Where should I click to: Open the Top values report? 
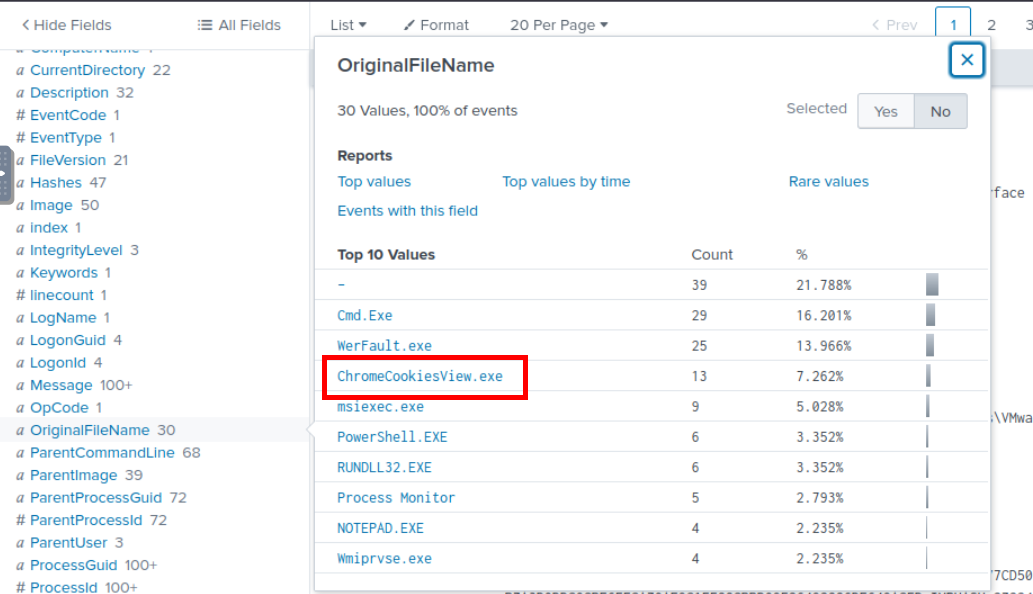coord(374,182)
